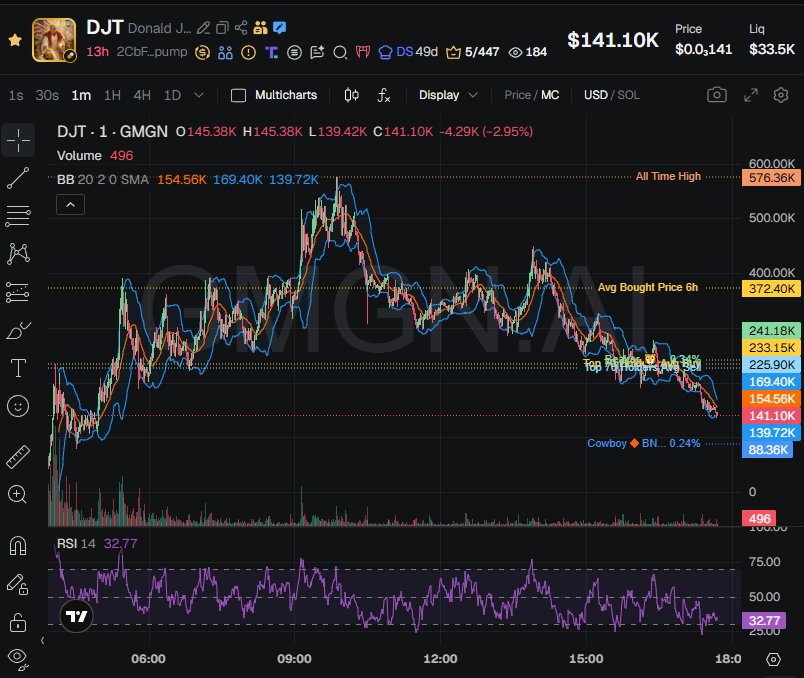
Task: Toggle hide all drawings eye icon
Action: click(18, 659)
